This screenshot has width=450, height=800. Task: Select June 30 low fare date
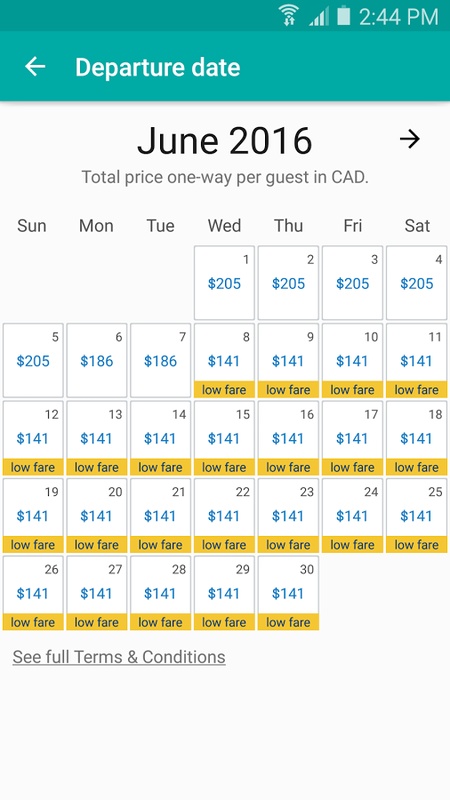tap(288, 593)
